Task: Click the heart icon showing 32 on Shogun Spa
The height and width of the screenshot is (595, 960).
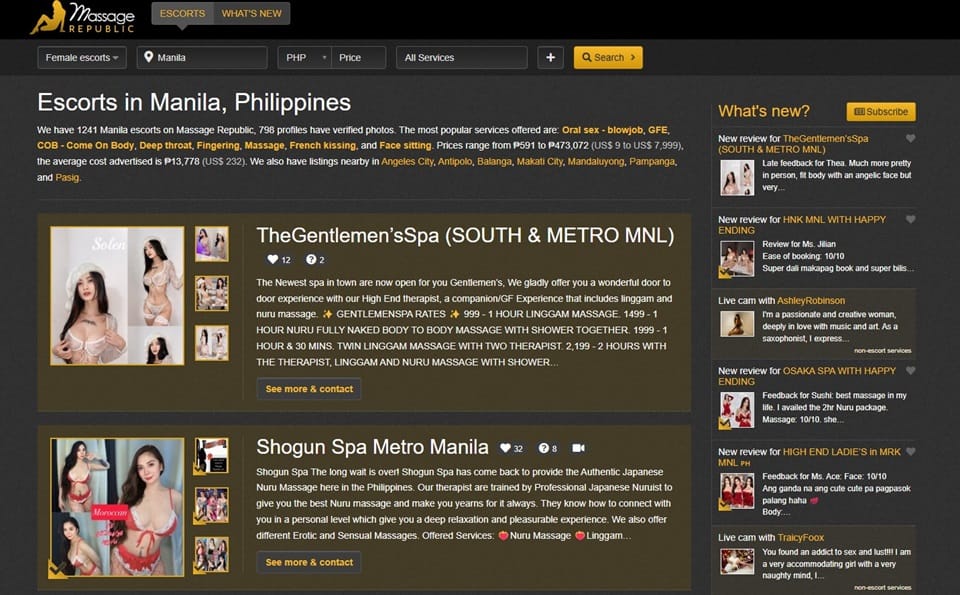Action: click(x=505, y=448)
